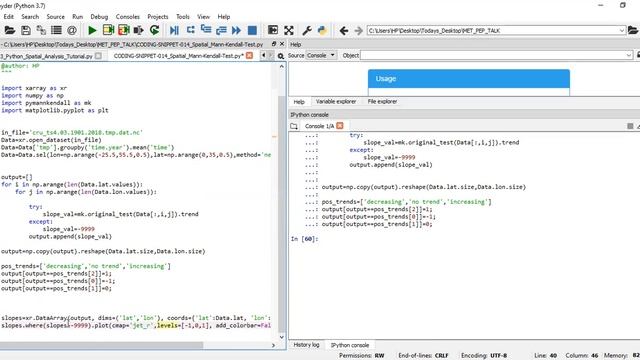The height and width of the screenshot is (360, 640).
Task: Run cell and advance to next
Action: [124, 30]
